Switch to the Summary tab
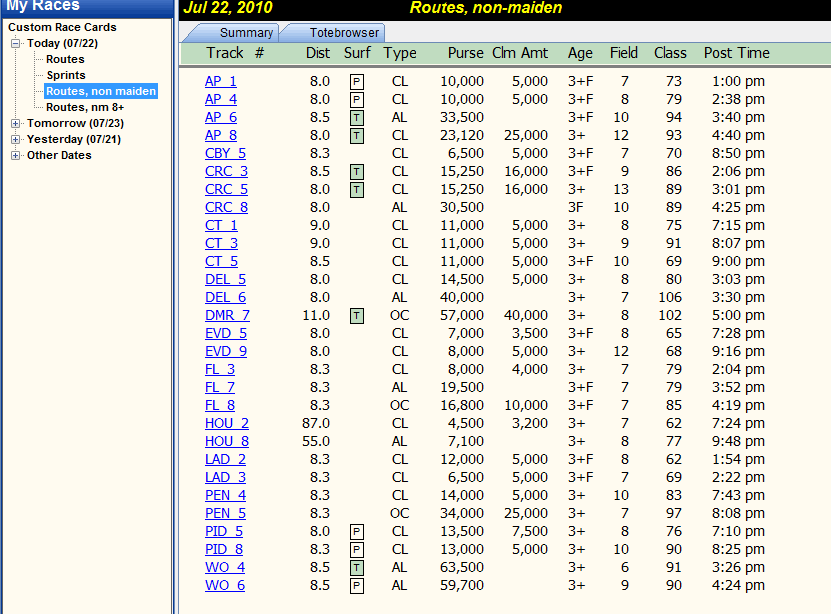The height and width of the screenshot is (614, 831). [232, 33]
